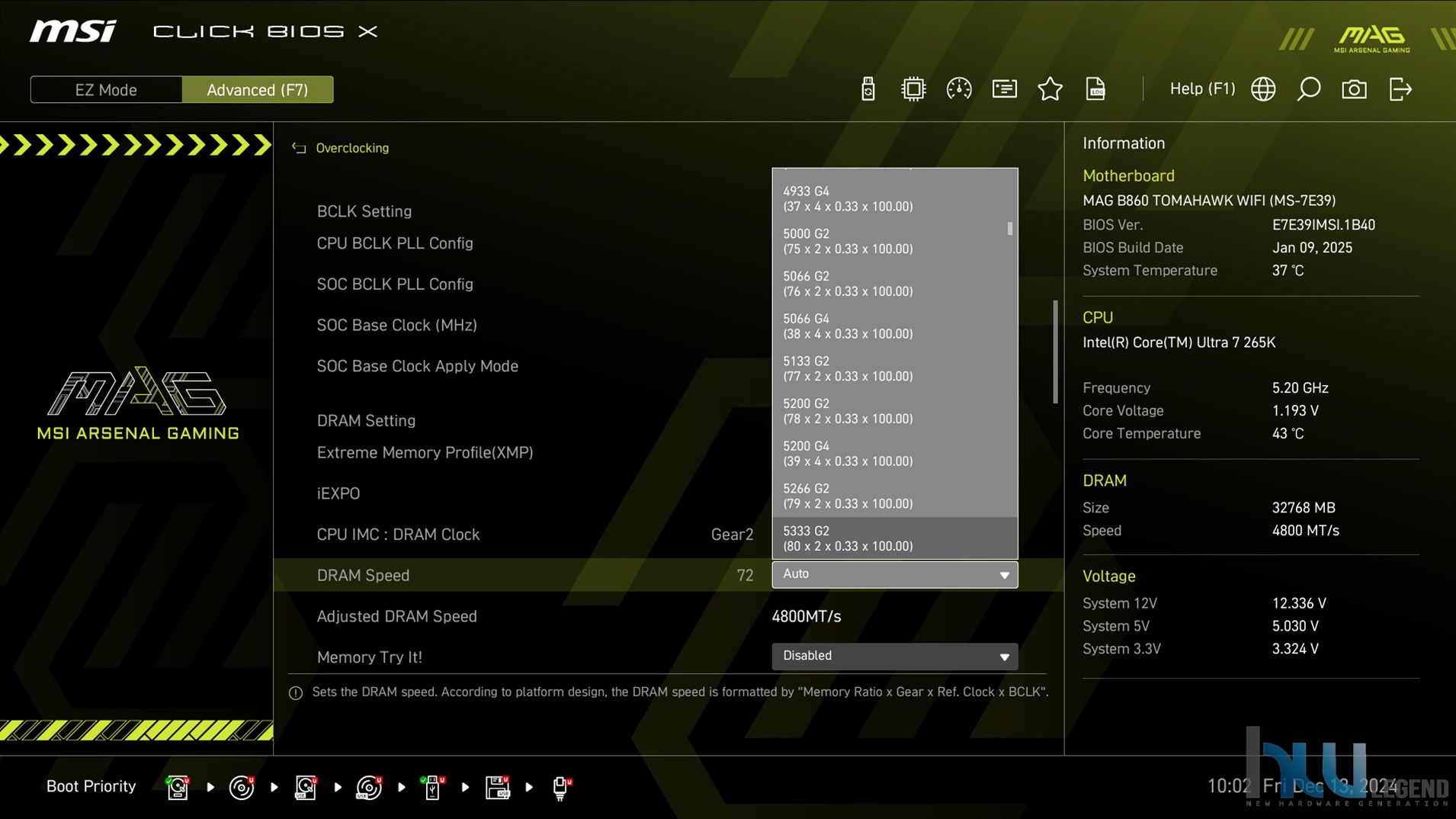Screen dimensions: 1456x819
Task: Click the BCLK Setting section header
Action: click(364, 211)
